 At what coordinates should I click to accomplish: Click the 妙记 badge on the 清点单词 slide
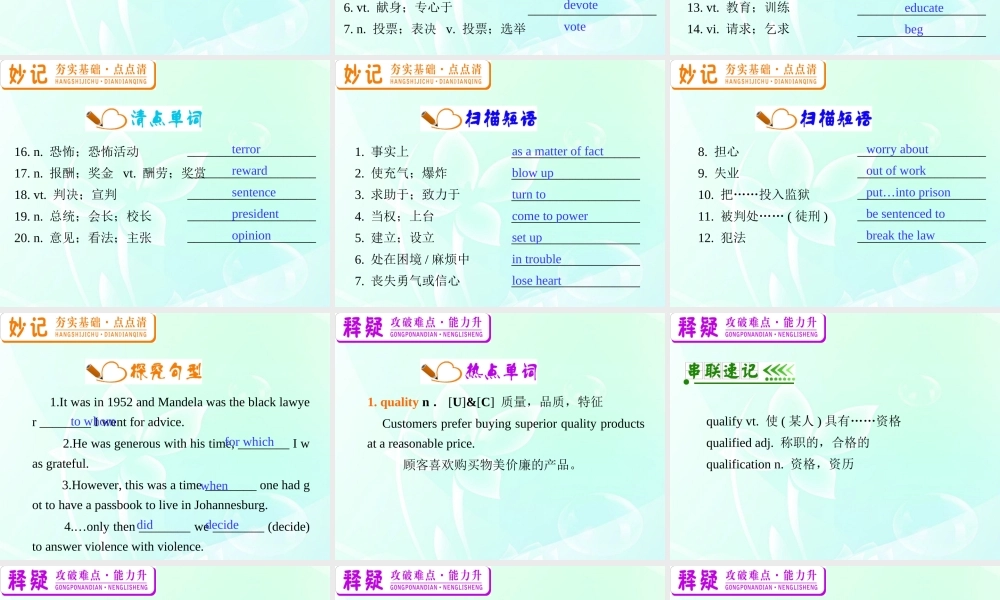click(x=78, y=75)
